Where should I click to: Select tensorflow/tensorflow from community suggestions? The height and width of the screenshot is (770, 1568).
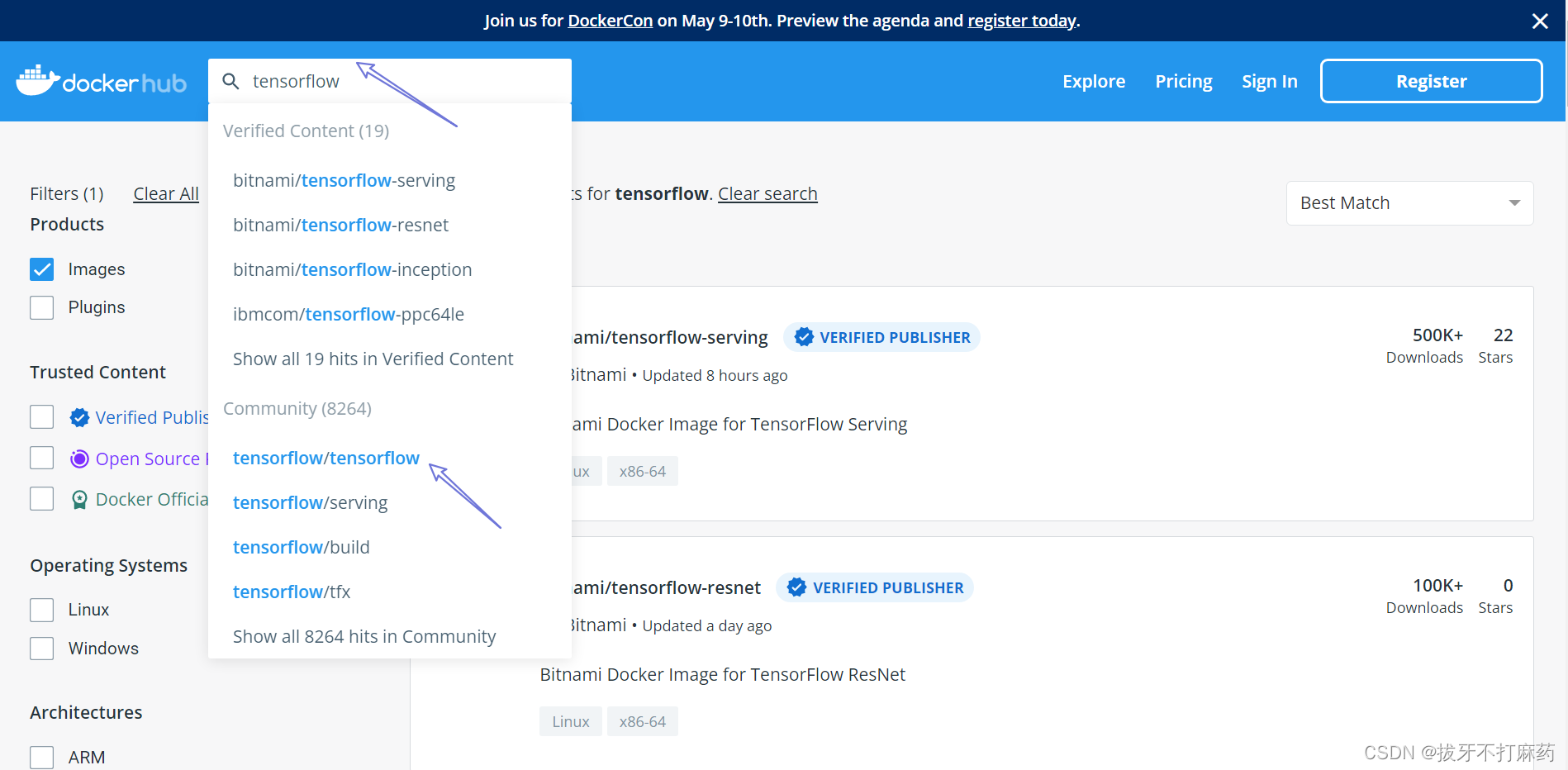click(x=326, y=458)
